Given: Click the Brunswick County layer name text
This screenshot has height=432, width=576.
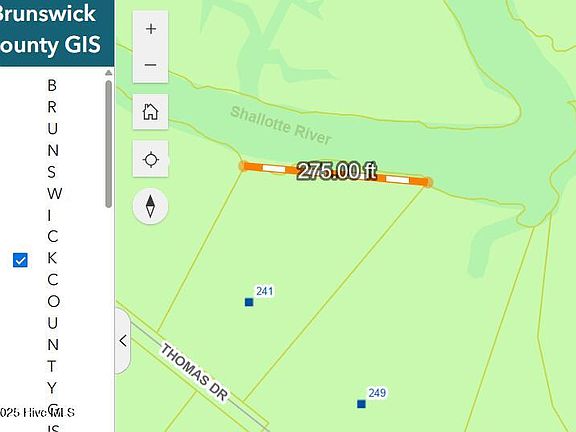Looking at the screenshot, I should (53, 253).
